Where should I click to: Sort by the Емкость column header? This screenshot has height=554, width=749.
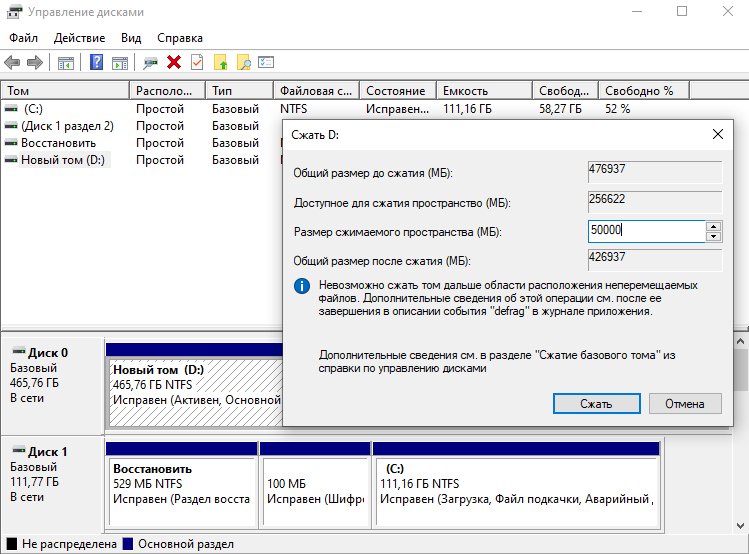pyautogui.click(x=484, y=90)
